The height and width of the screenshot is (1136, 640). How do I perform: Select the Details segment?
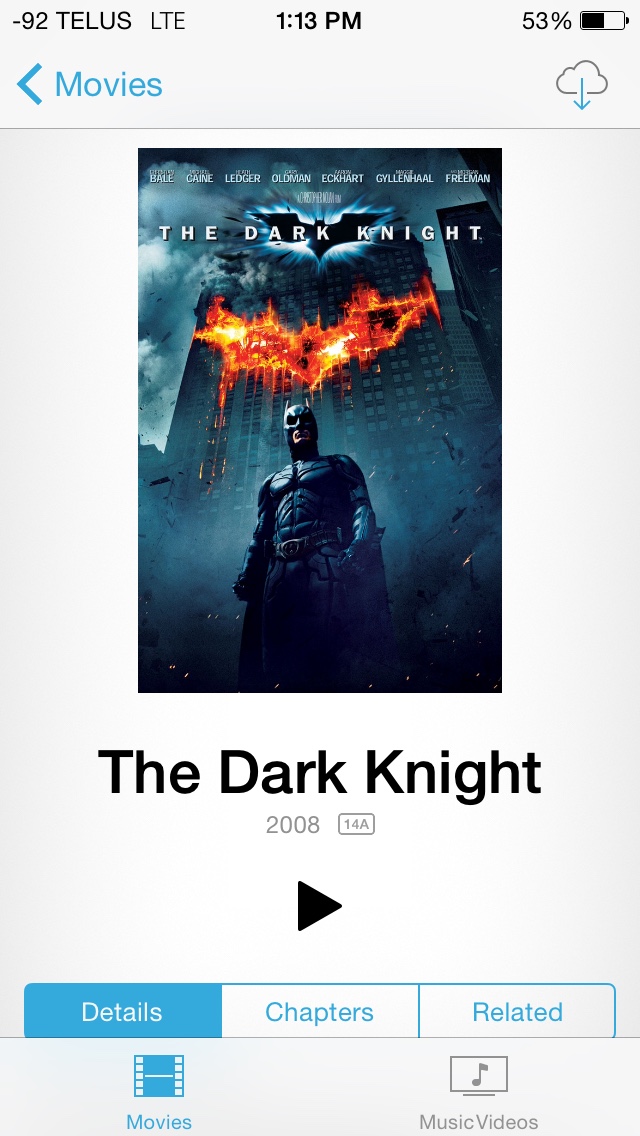122,1011
